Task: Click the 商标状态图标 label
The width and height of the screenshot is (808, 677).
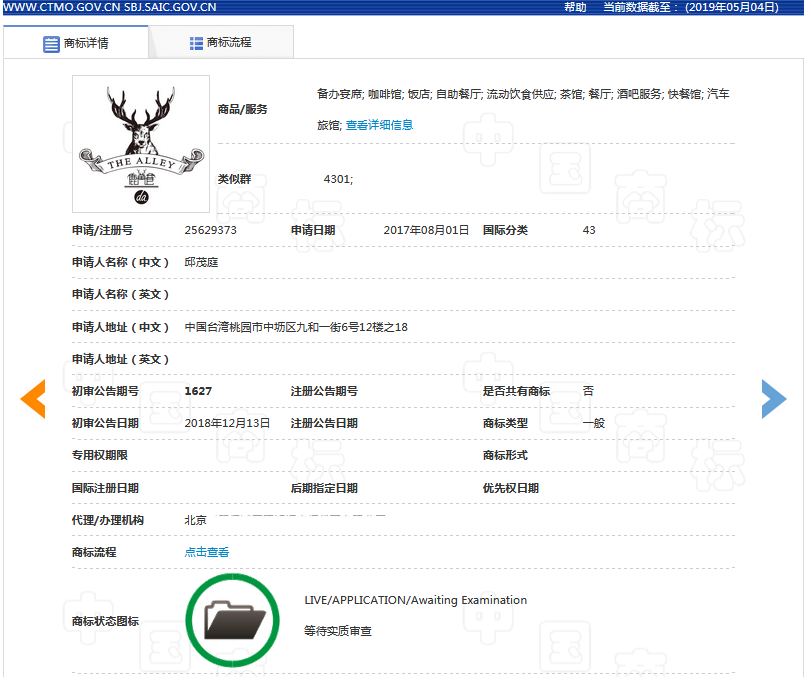Action: pyautogui.click(x=105, y=621)
